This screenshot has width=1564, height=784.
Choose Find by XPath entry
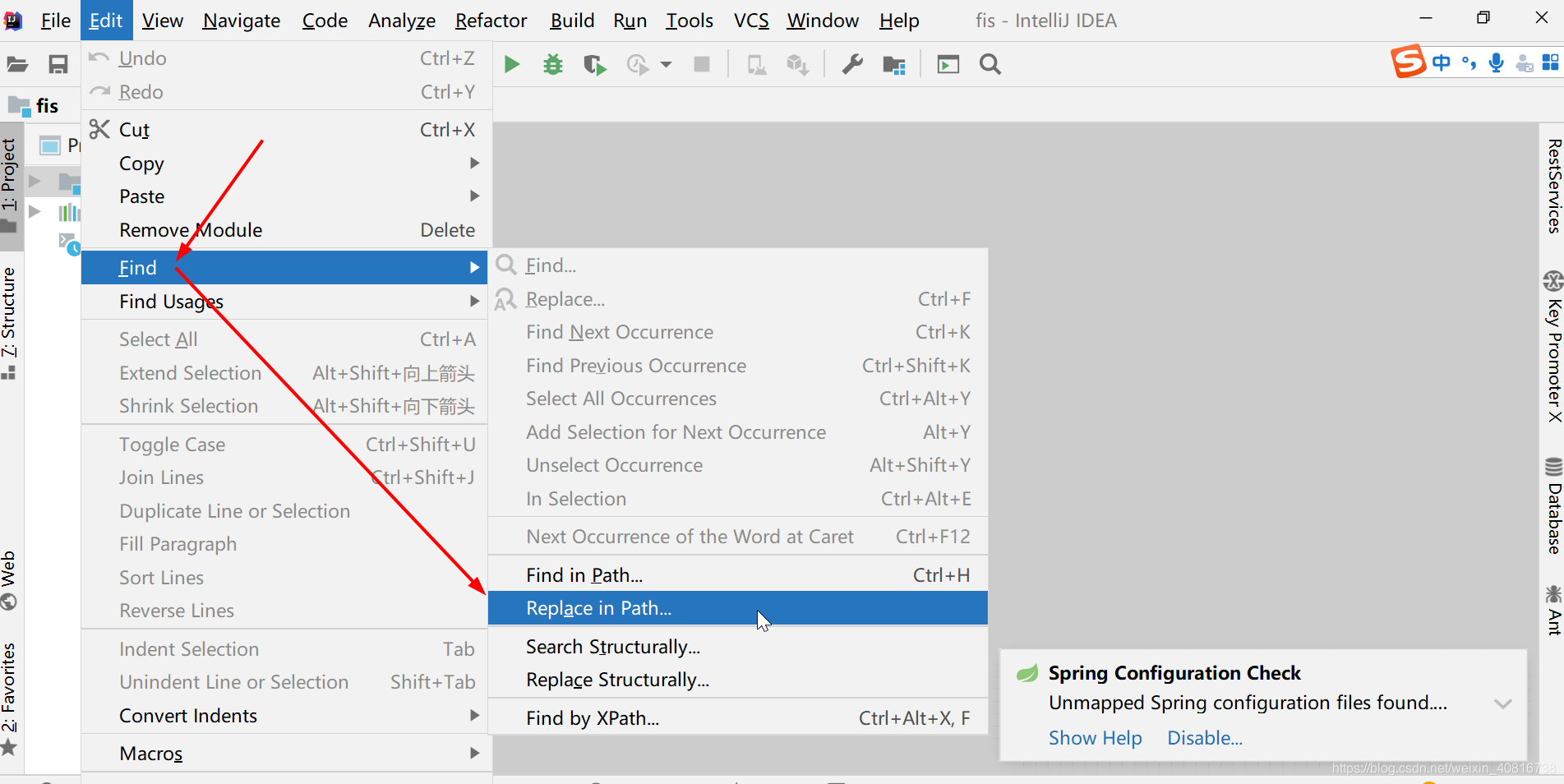737,718
